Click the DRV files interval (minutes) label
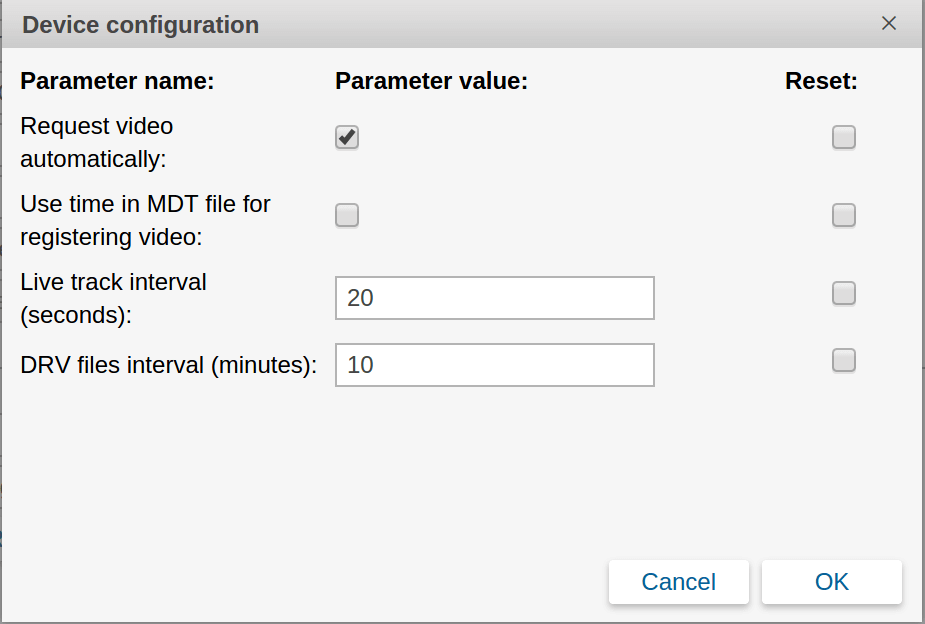925x624 pixels. [x=168, y=365]
